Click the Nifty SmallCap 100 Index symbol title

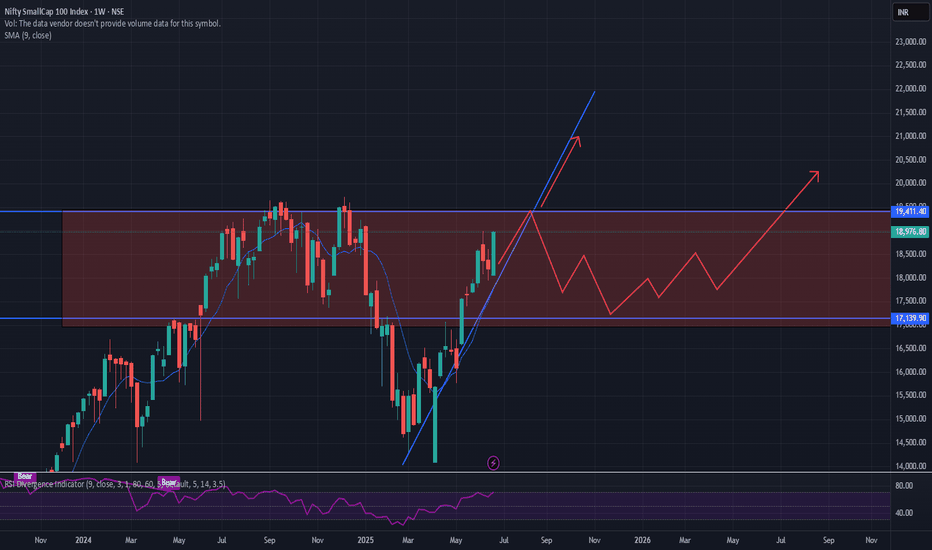click(64, 11)
